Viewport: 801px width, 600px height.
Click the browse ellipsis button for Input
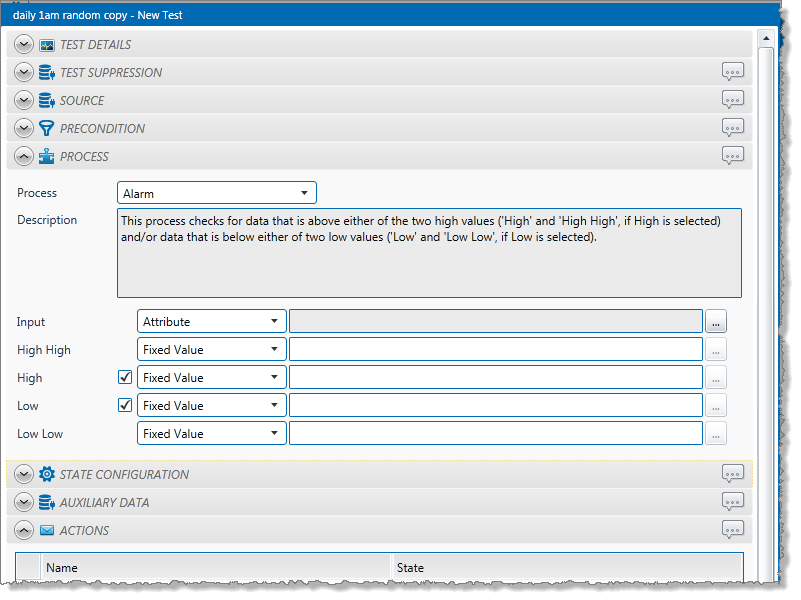coord(716,322)
